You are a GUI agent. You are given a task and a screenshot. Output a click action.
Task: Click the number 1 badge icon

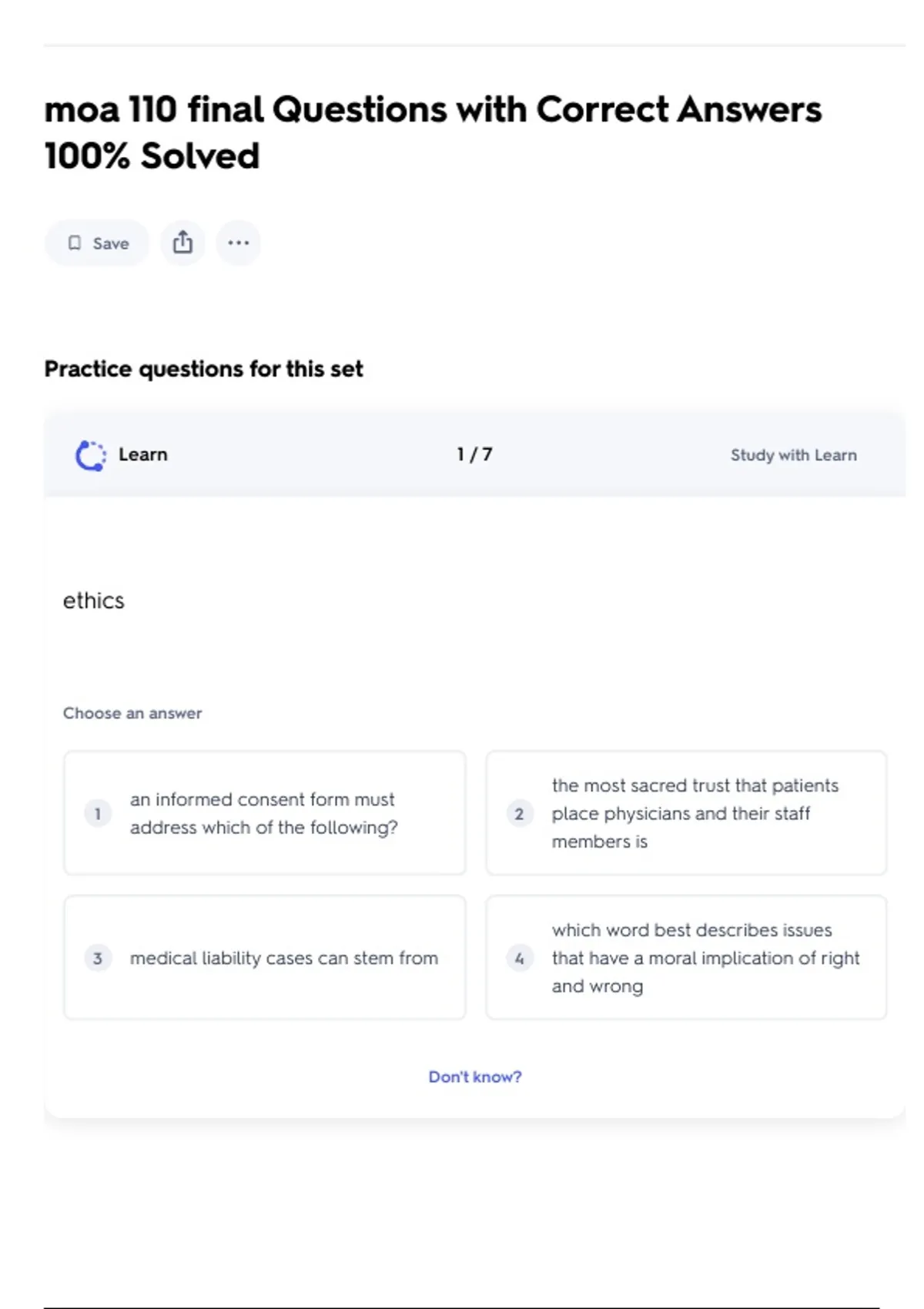click(98, 813)
